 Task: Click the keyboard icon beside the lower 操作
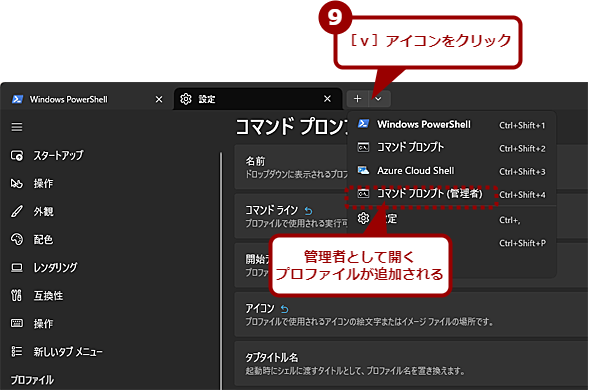click(17, 323)
